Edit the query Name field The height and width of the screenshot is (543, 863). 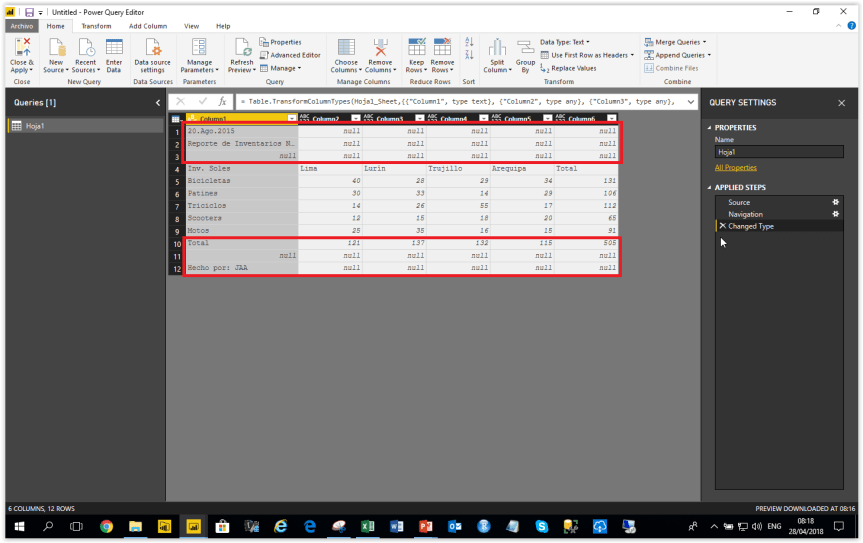[x=778, y=153]
